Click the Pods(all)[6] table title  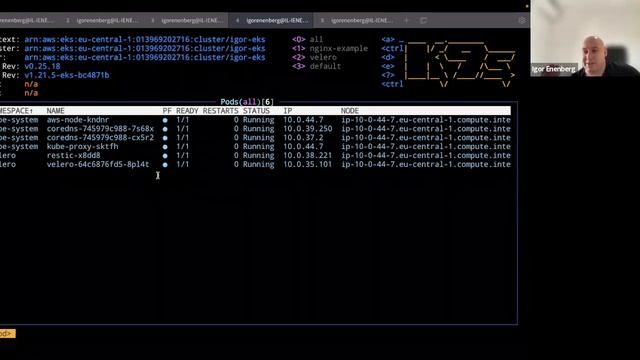(247, 102)
